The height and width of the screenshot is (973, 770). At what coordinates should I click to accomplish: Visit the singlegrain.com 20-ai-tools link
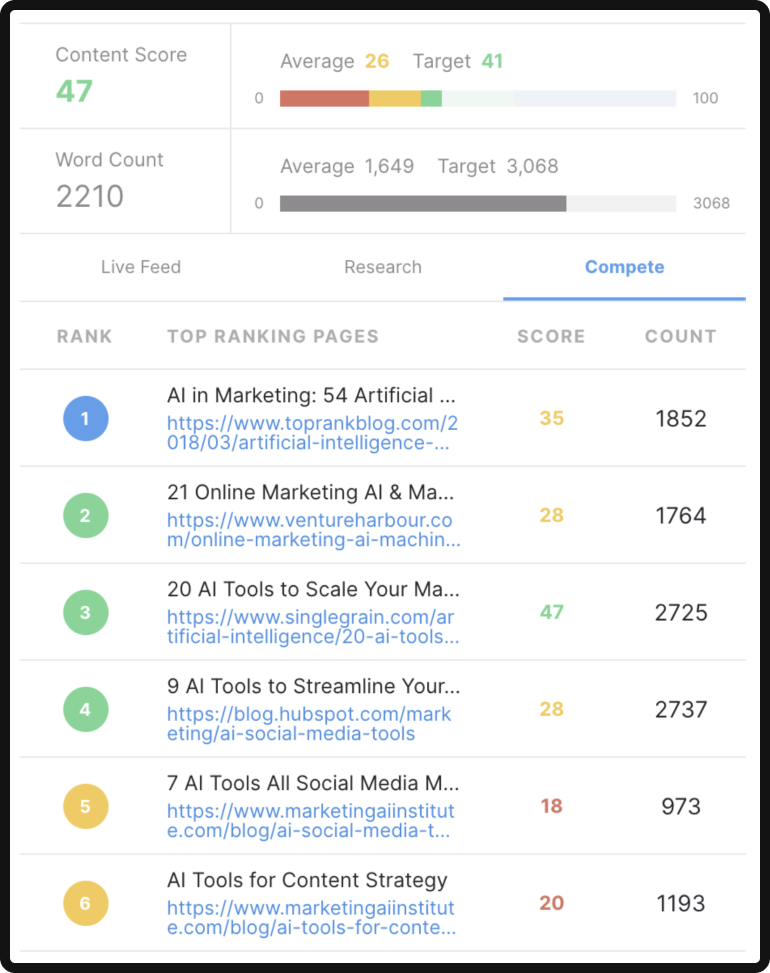pyautogui.click(x=313, y=626)
